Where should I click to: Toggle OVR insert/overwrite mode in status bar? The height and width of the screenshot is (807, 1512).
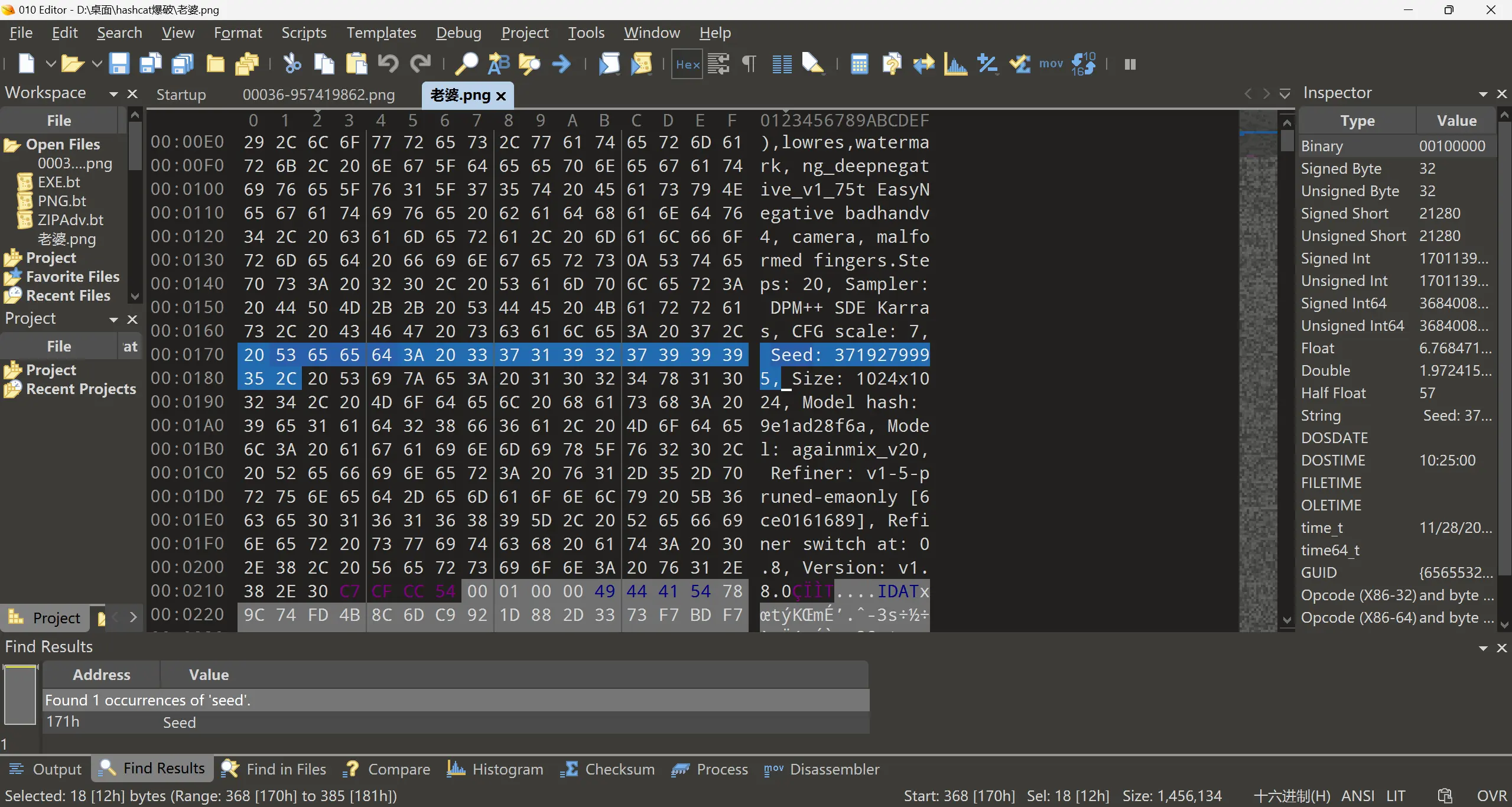click(x=1491, y=796)
